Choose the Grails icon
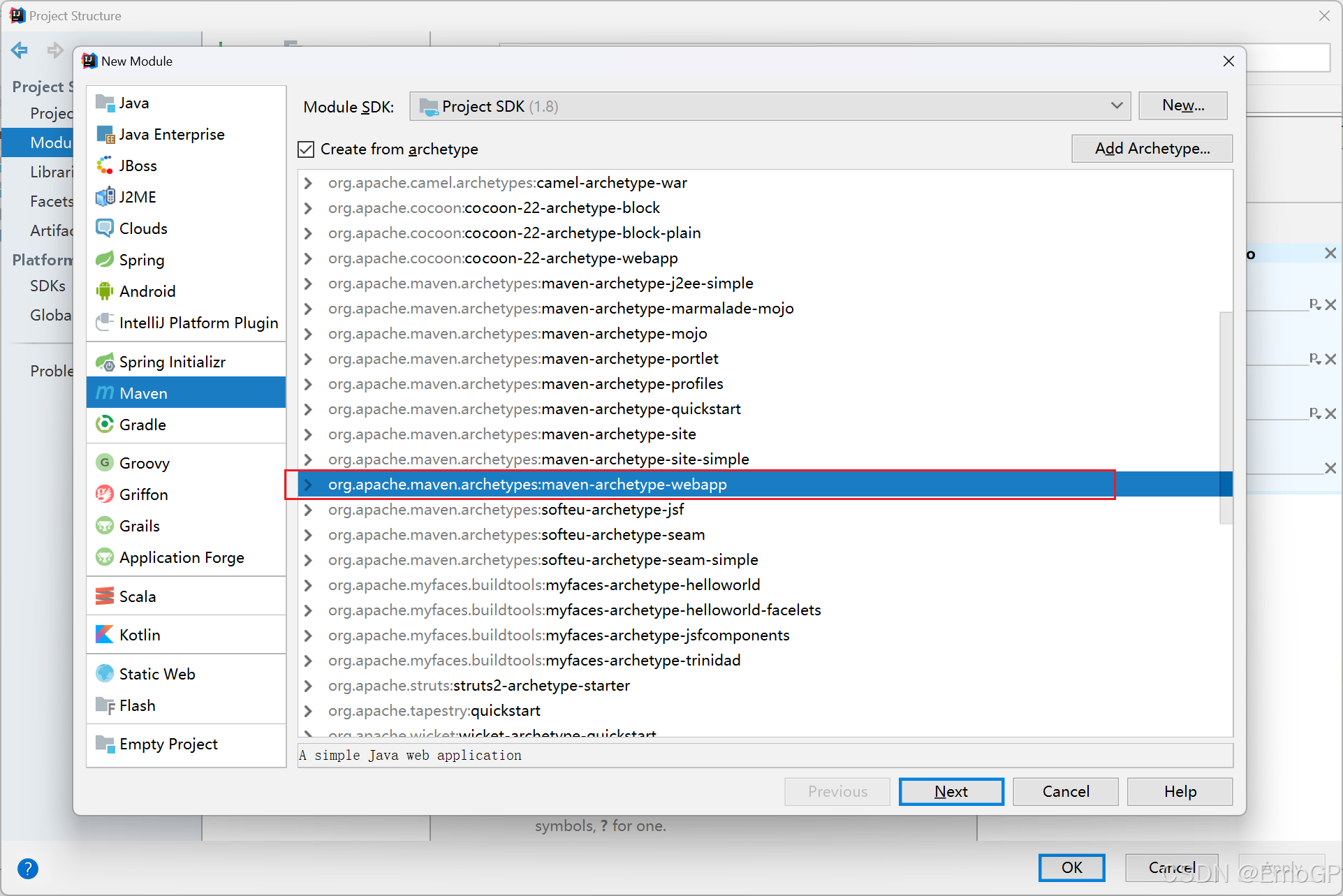The image size is (1343, 896). [x=105, y=526]
